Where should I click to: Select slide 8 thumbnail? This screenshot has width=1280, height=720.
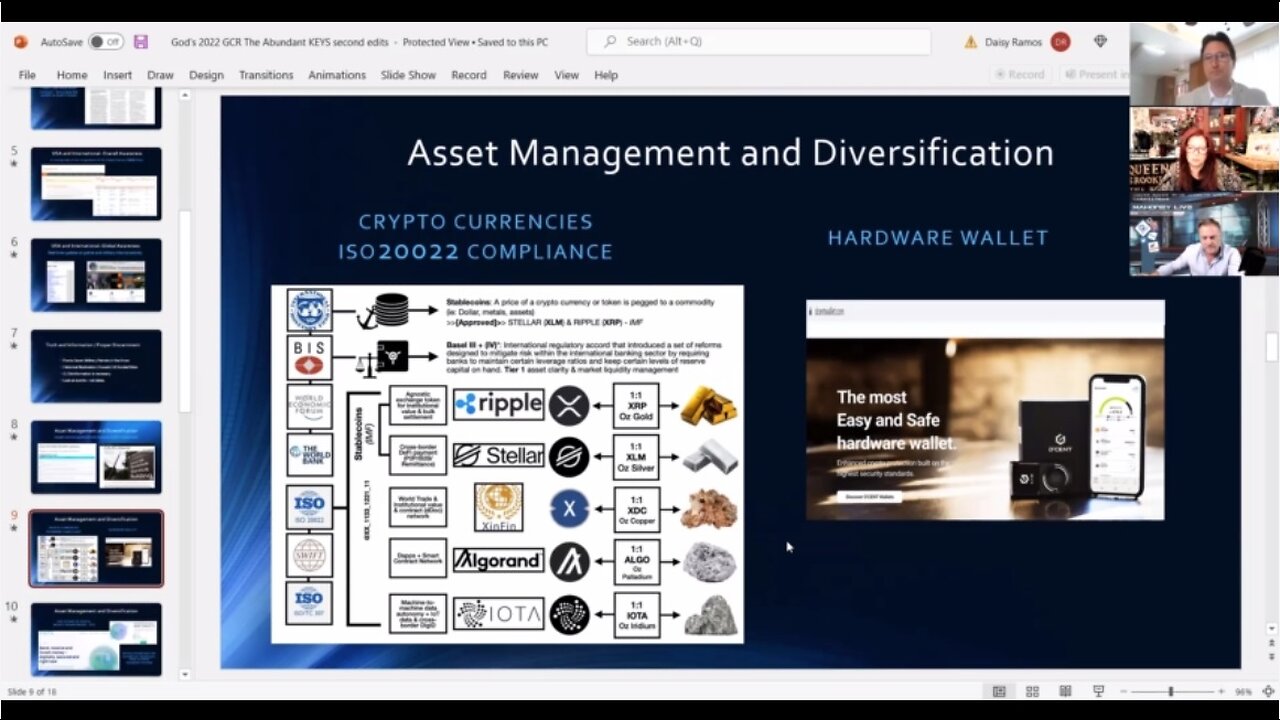pyautogui.click(x=96, y=457)
